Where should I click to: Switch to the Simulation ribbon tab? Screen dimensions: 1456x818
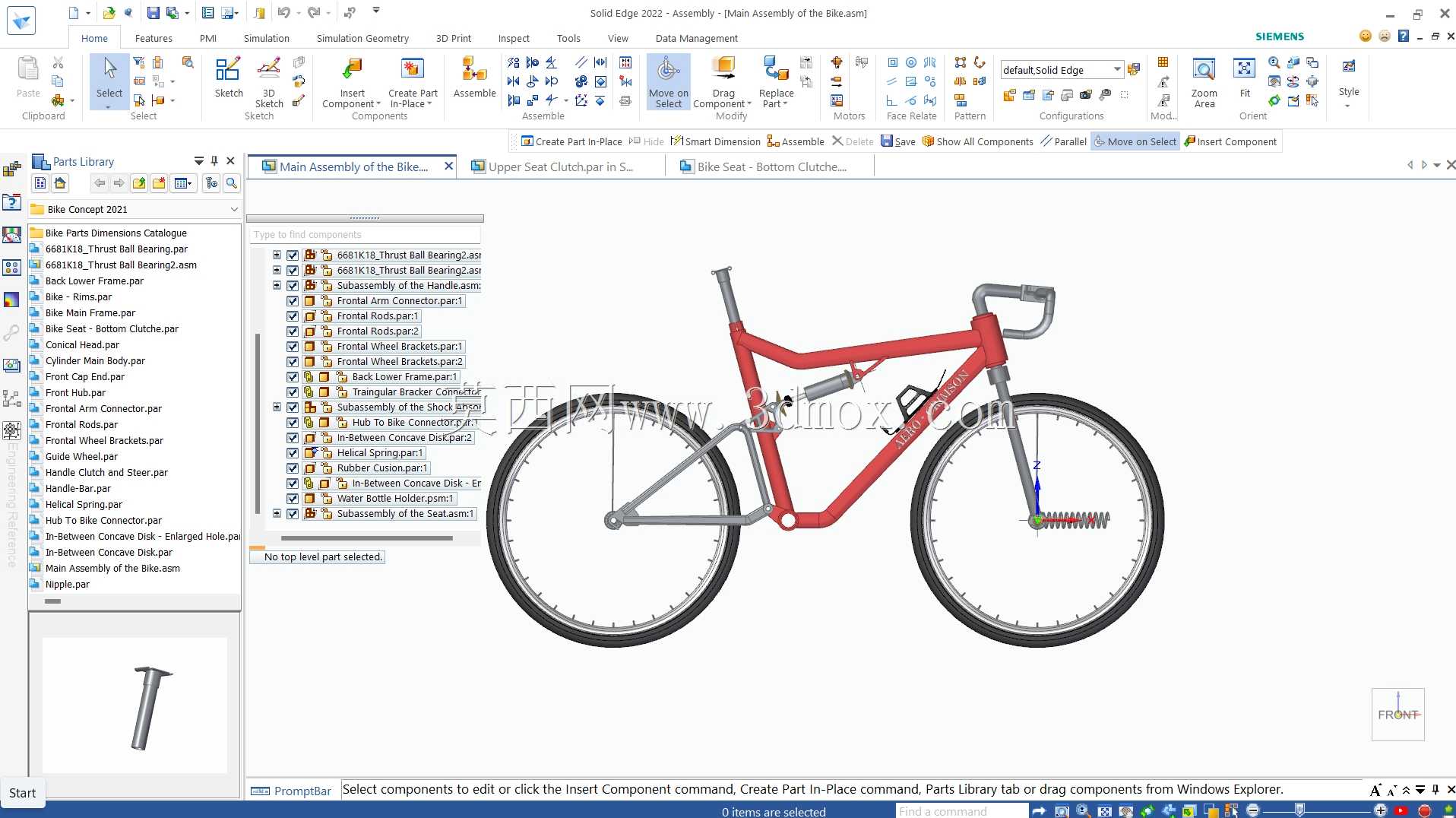coord(266,38)
